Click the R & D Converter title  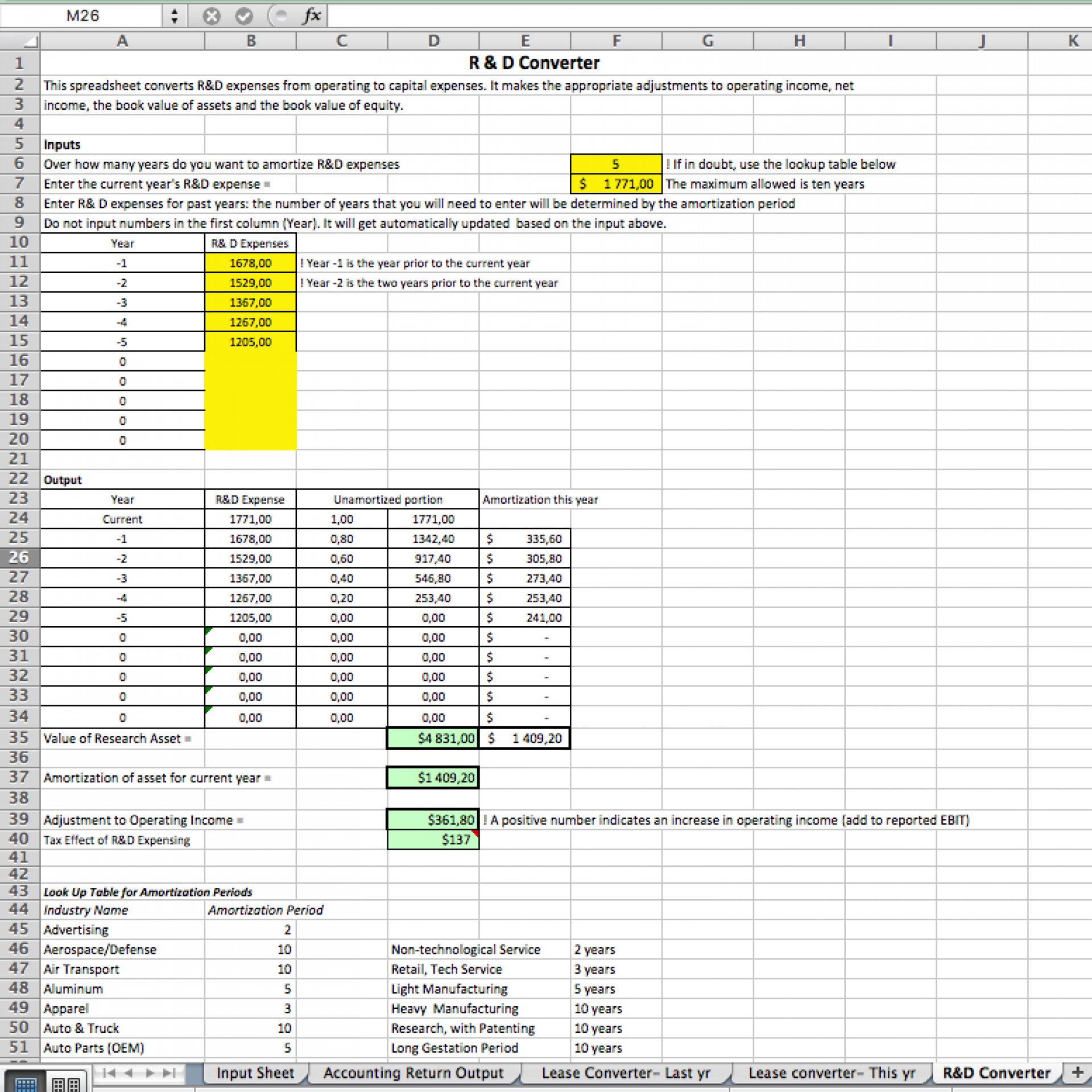coord(533,63)
